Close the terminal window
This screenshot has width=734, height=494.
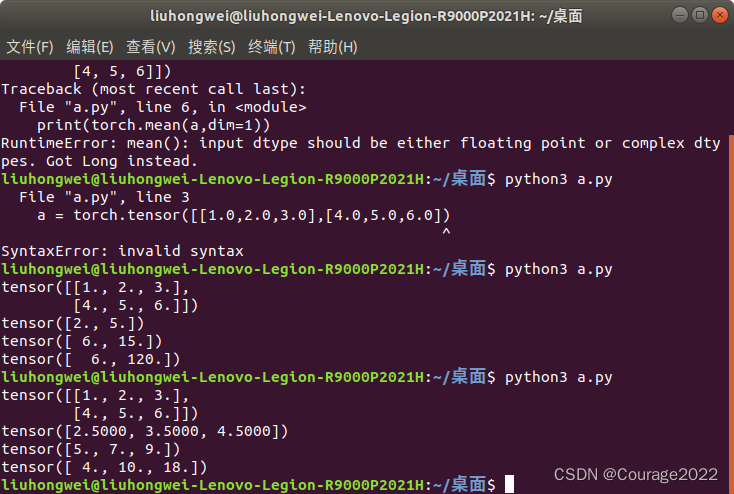click(x=720, y=15)
